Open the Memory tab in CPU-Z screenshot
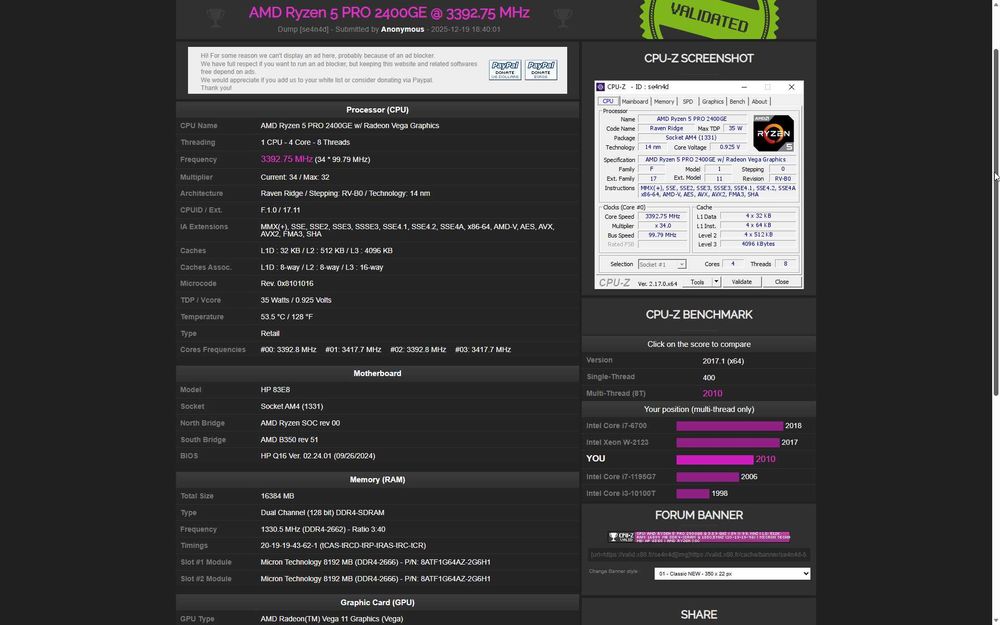Viewport: 1000px width, 625px height. point(664,101)
